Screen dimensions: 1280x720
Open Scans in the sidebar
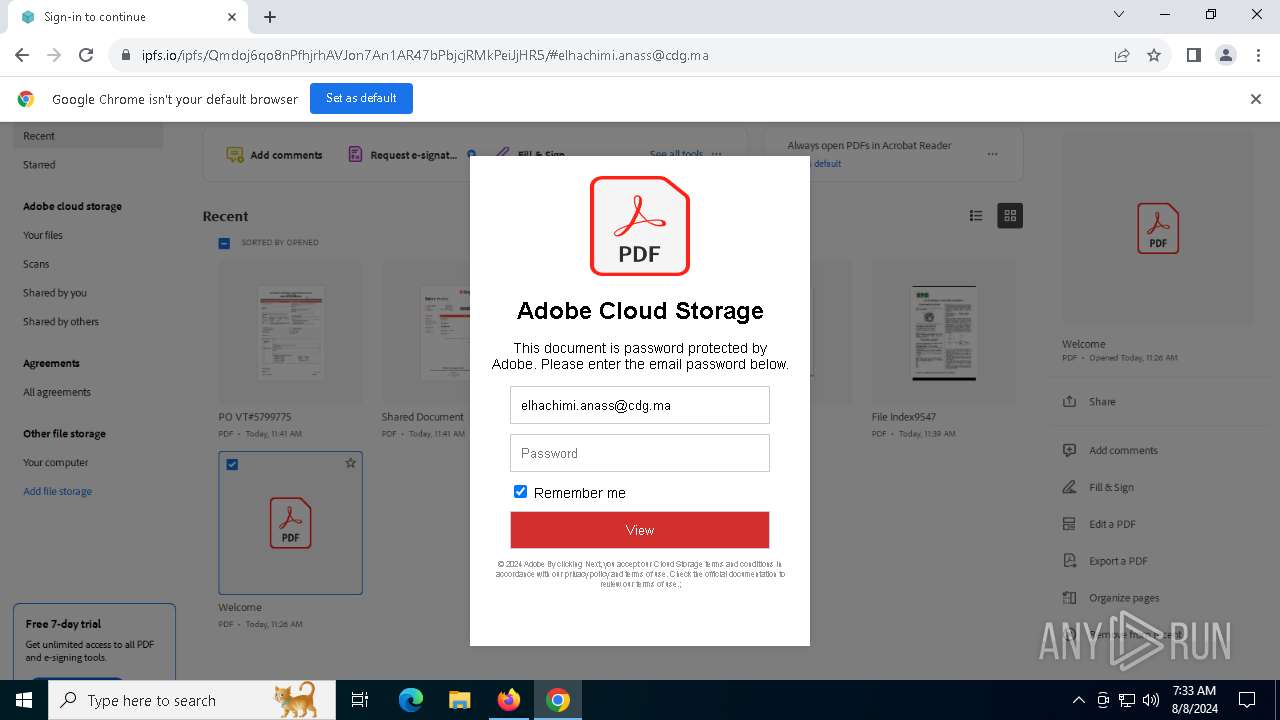click(36, 264)
